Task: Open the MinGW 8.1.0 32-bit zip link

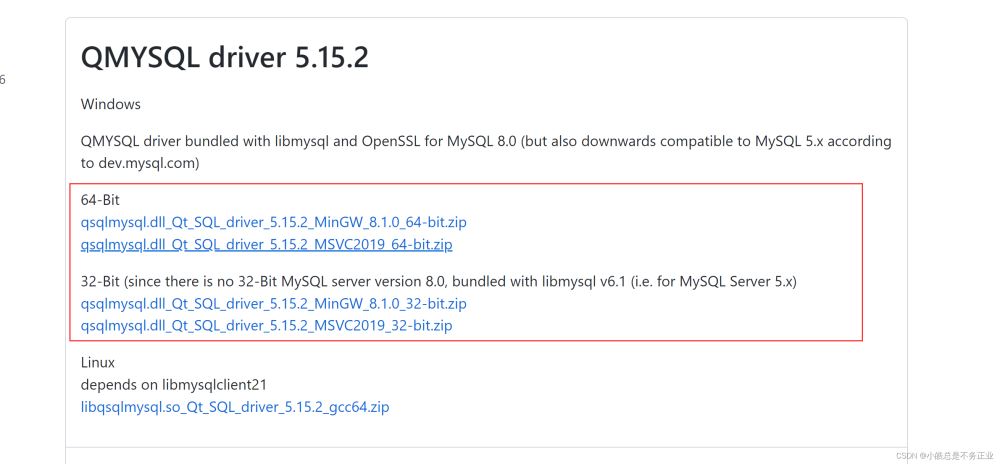Action: tap(273, 303)
